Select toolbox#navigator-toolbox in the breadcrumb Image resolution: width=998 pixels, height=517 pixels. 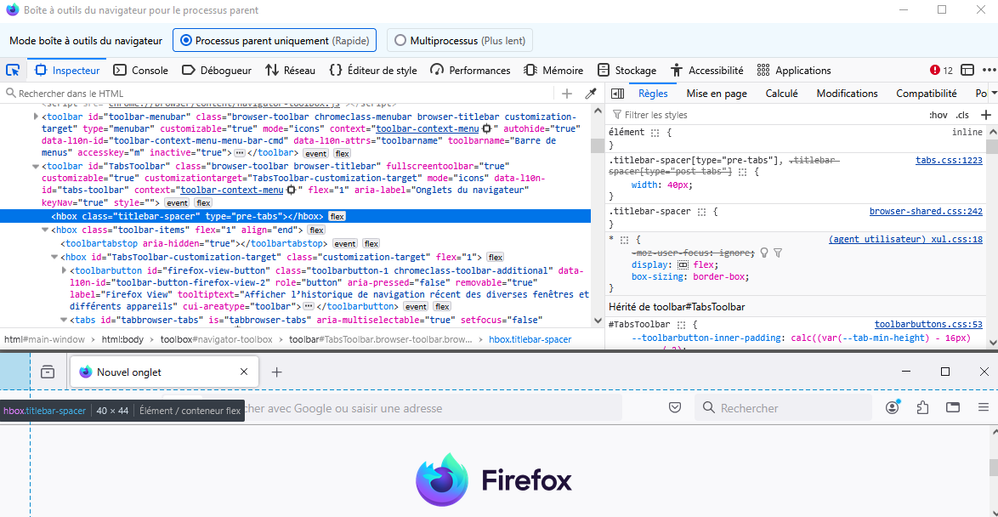click(216, 339)
